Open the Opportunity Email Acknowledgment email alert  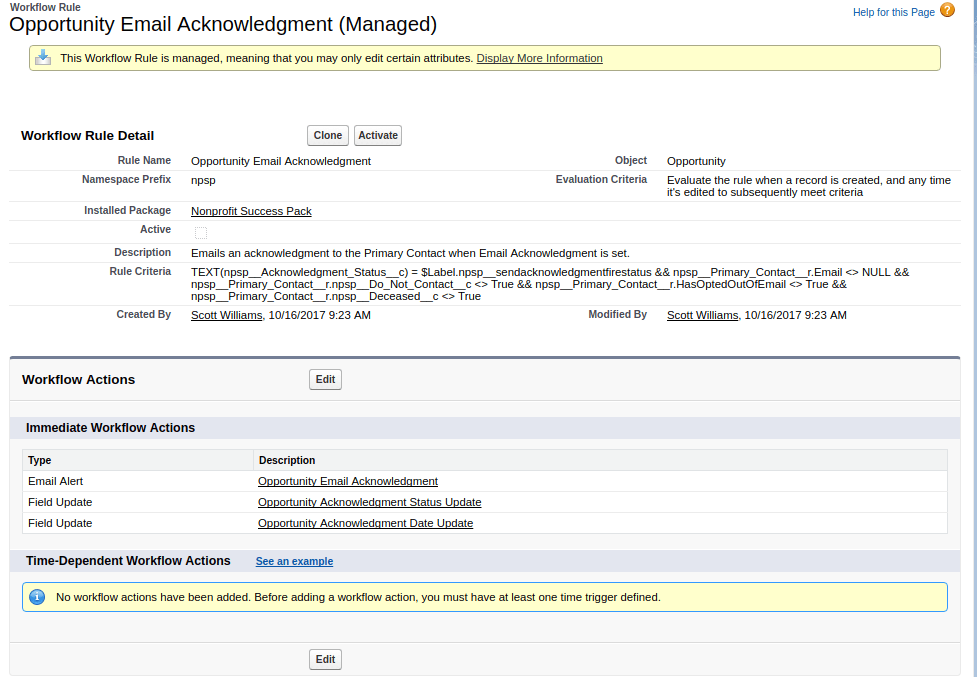pyautogui.click(x=348, y=481)
